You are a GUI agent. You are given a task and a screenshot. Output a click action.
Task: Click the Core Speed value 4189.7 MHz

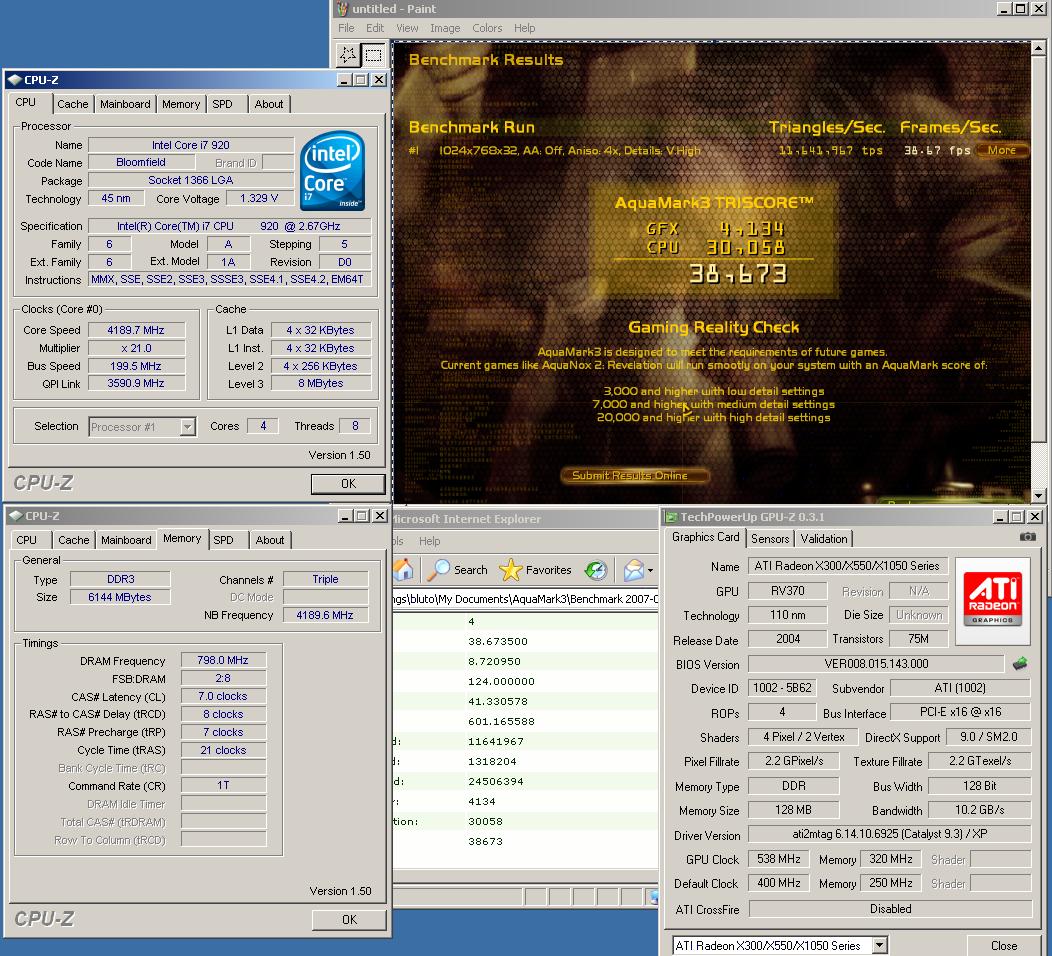(136, 330)
